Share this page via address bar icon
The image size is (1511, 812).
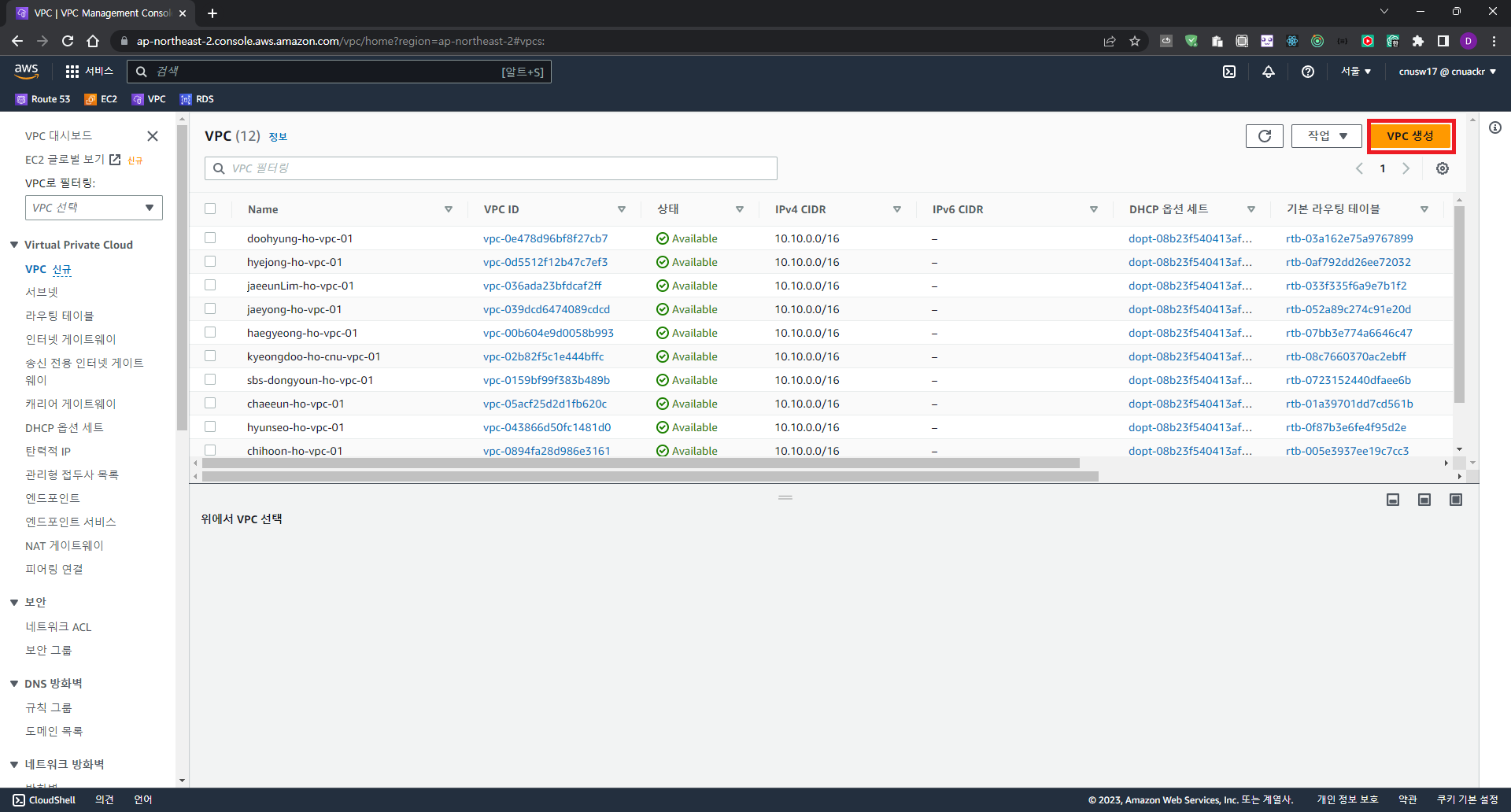click(x=1110, y=41)
